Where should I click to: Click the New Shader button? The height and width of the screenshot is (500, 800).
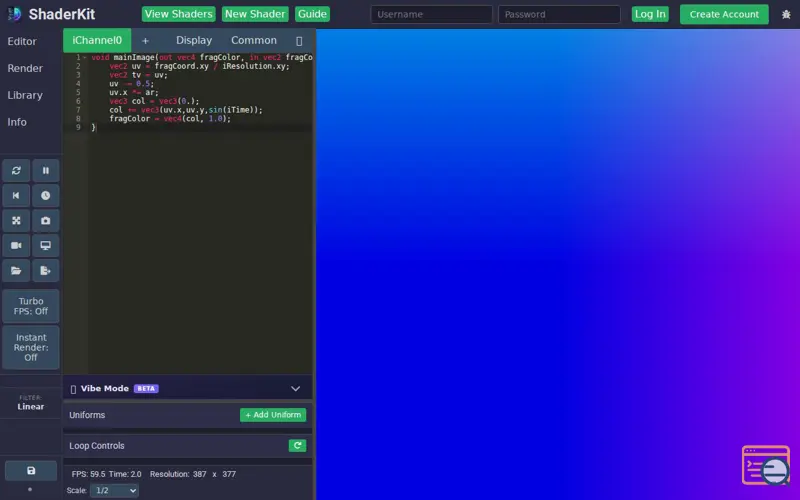(x=255, y=14)
